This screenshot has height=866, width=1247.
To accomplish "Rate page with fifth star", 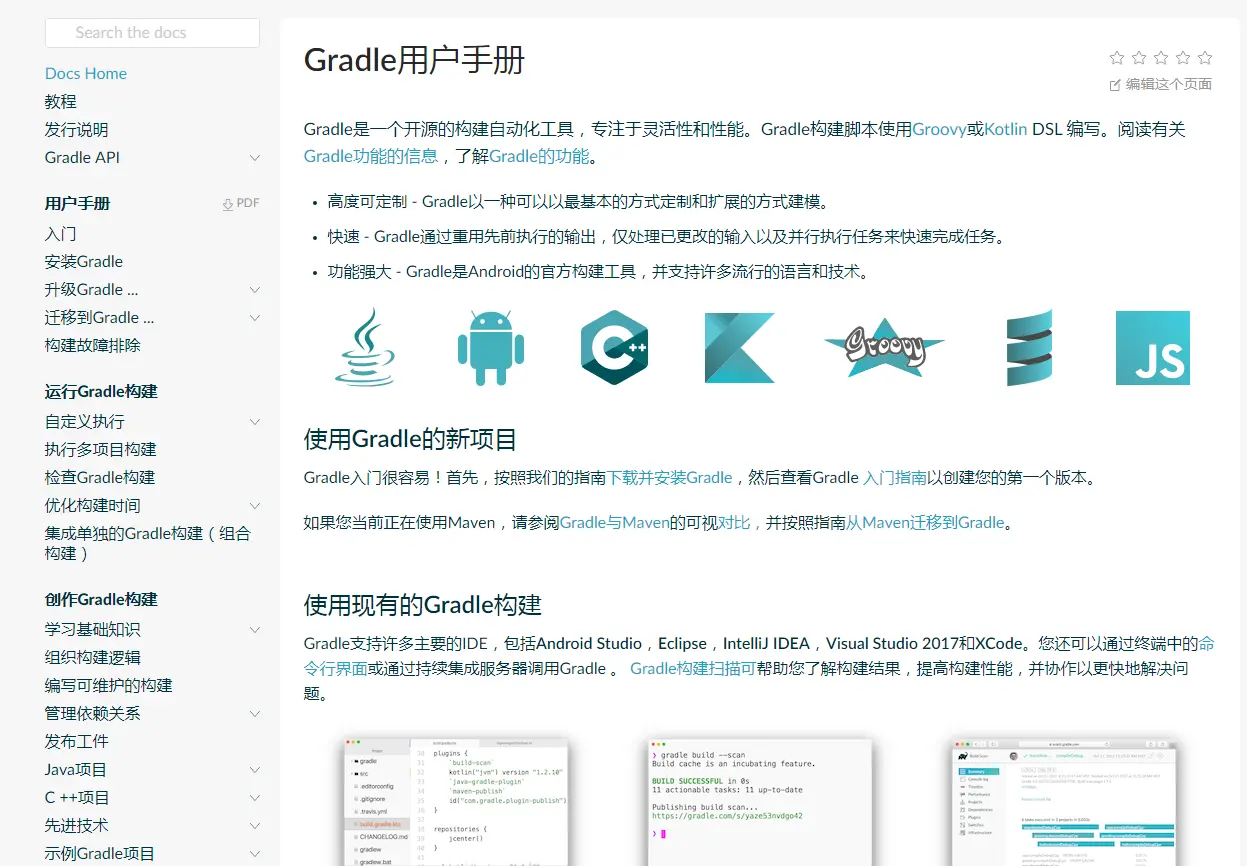I will (1205, 58).
